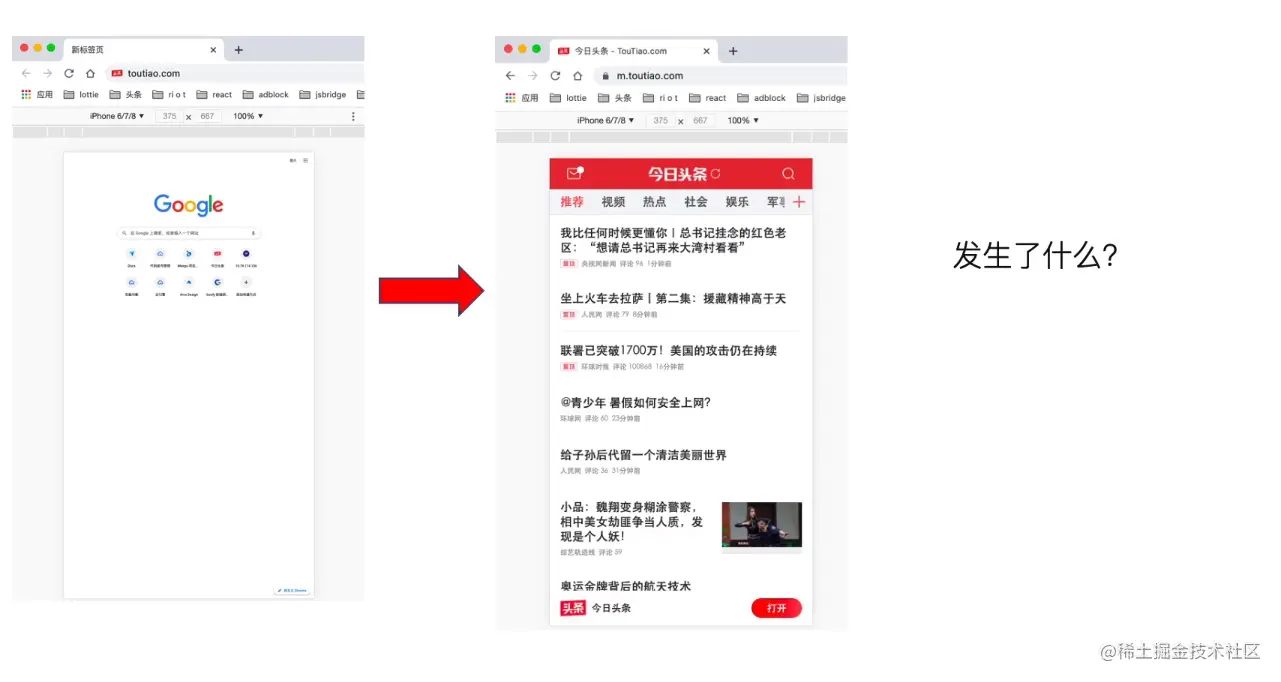Click forward arrow in the TouTiao window
This screenshot has height=682, width=1281.
click(x=532, y=75)
